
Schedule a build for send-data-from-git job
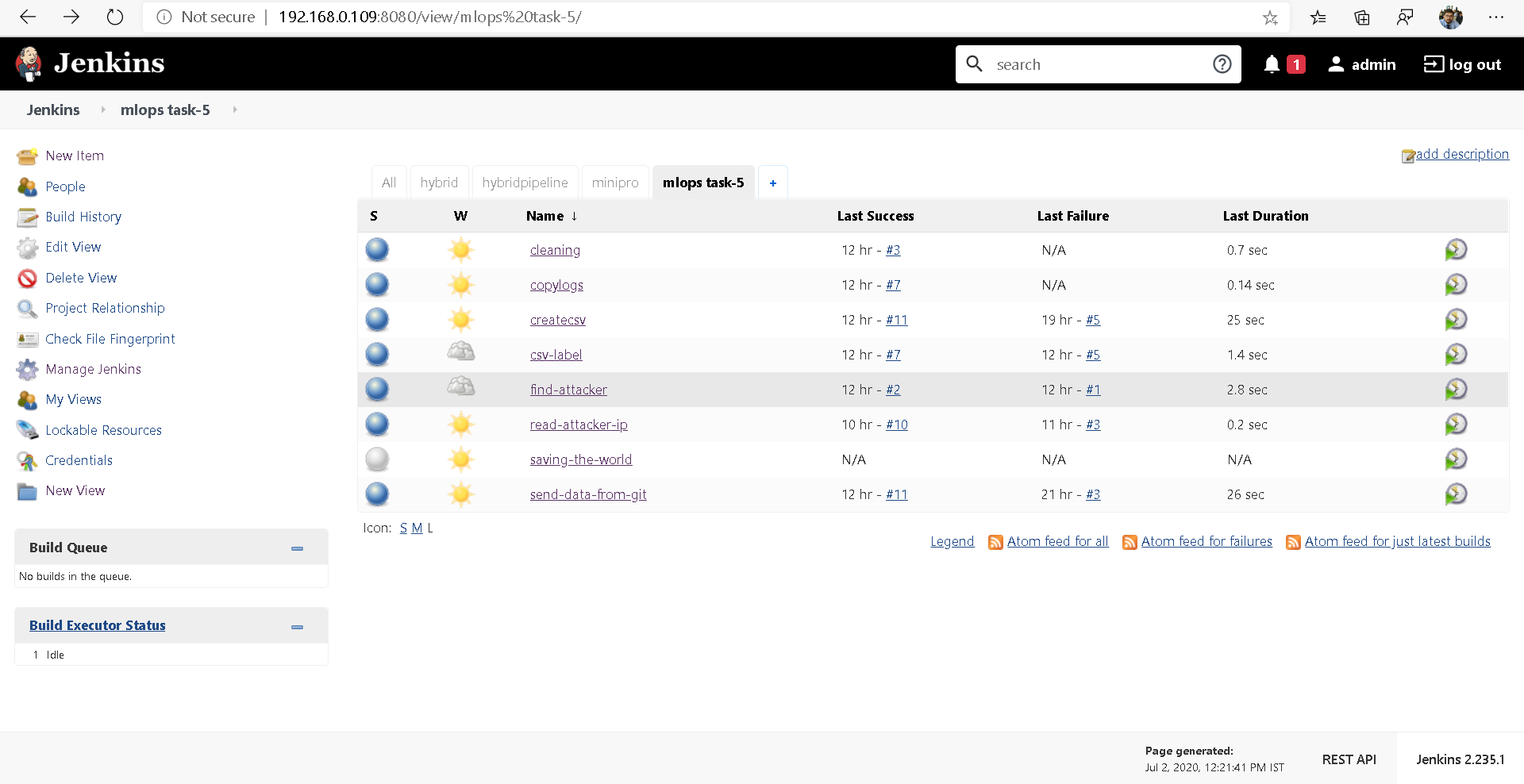point(1456,494)
